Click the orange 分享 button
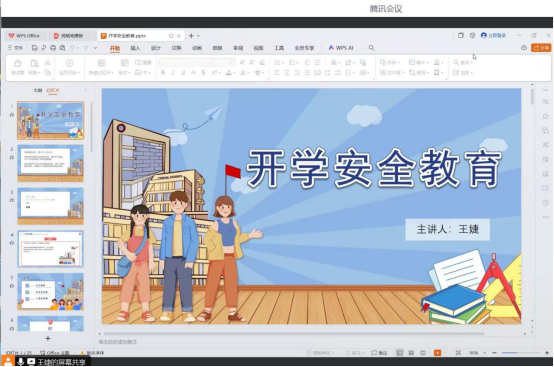The image size is (554, 367). point(541,48)
